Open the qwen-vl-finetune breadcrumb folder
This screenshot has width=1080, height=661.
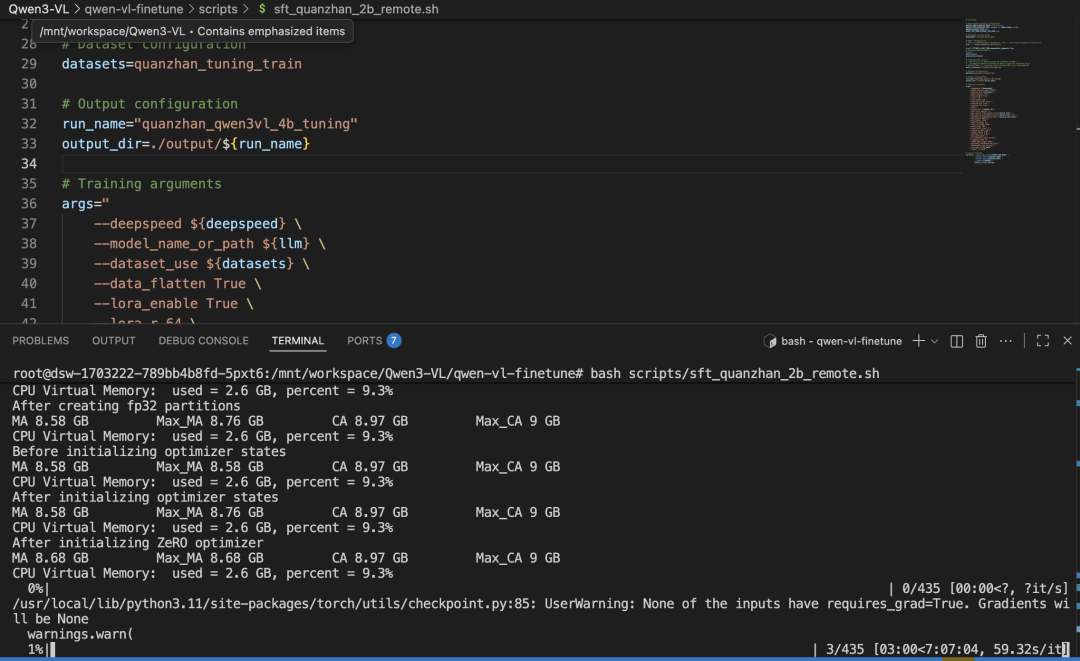tap(126, 9)
